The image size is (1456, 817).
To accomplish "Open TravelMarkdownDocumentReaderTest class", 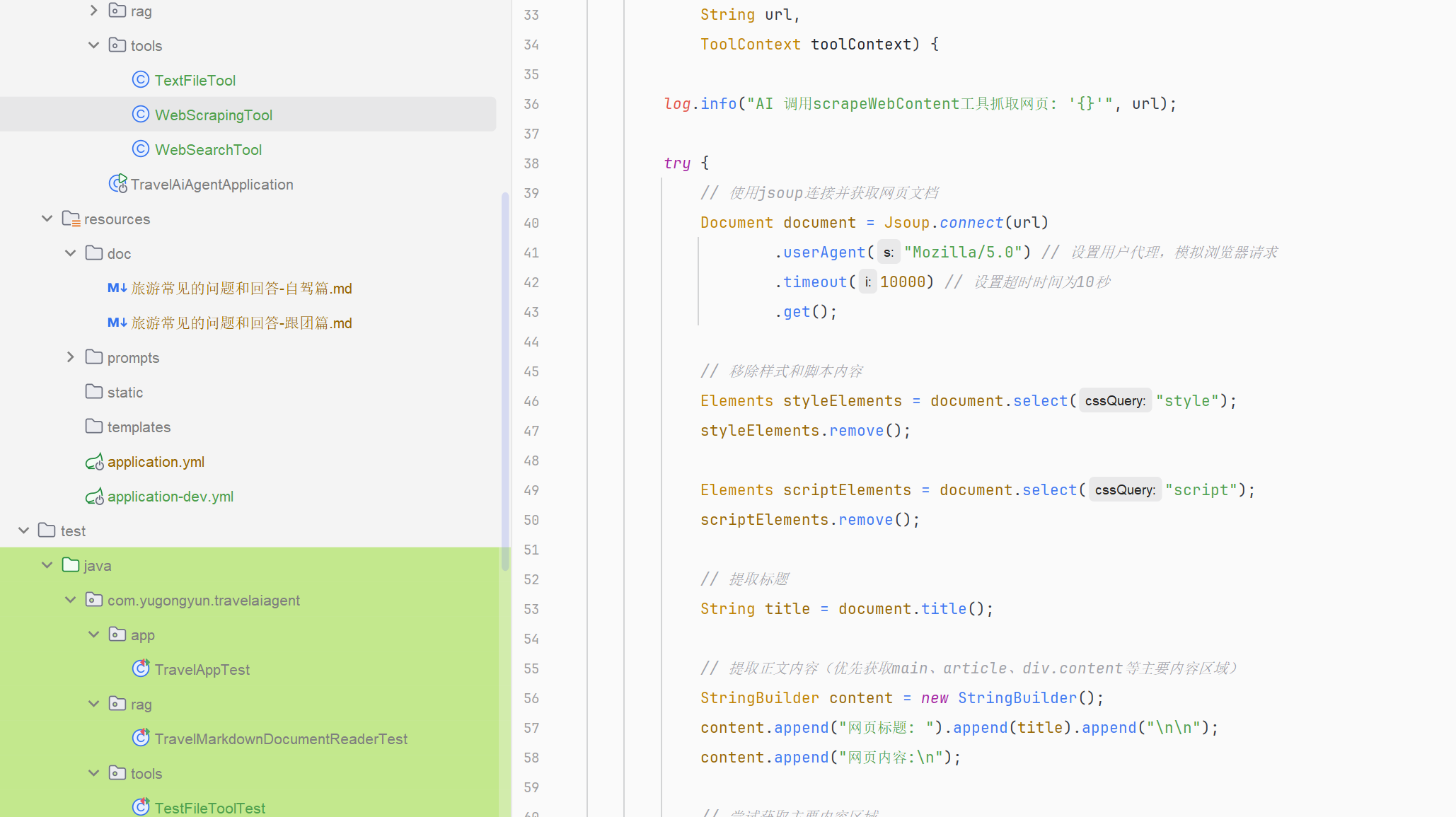I will pos(280,738).
